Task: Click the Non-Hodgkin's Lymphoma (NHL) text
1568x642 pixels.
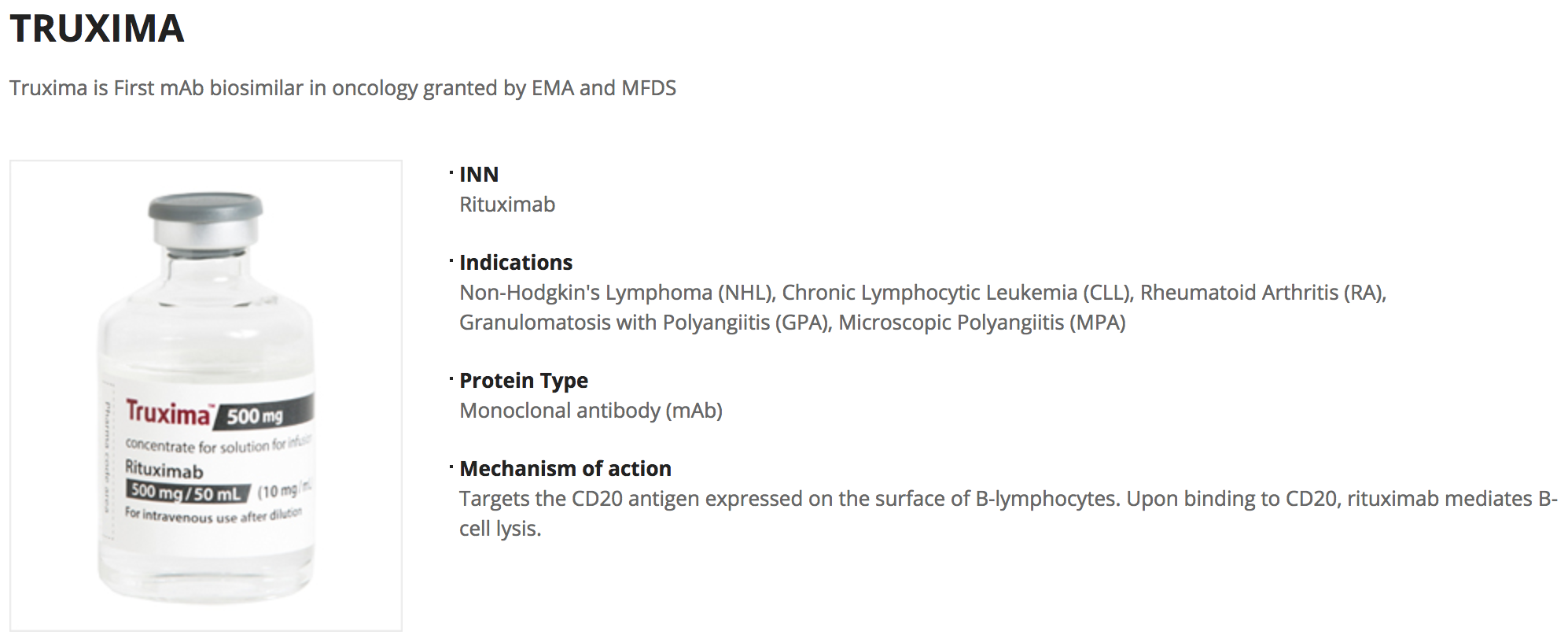Action: [x=617, y=293]
